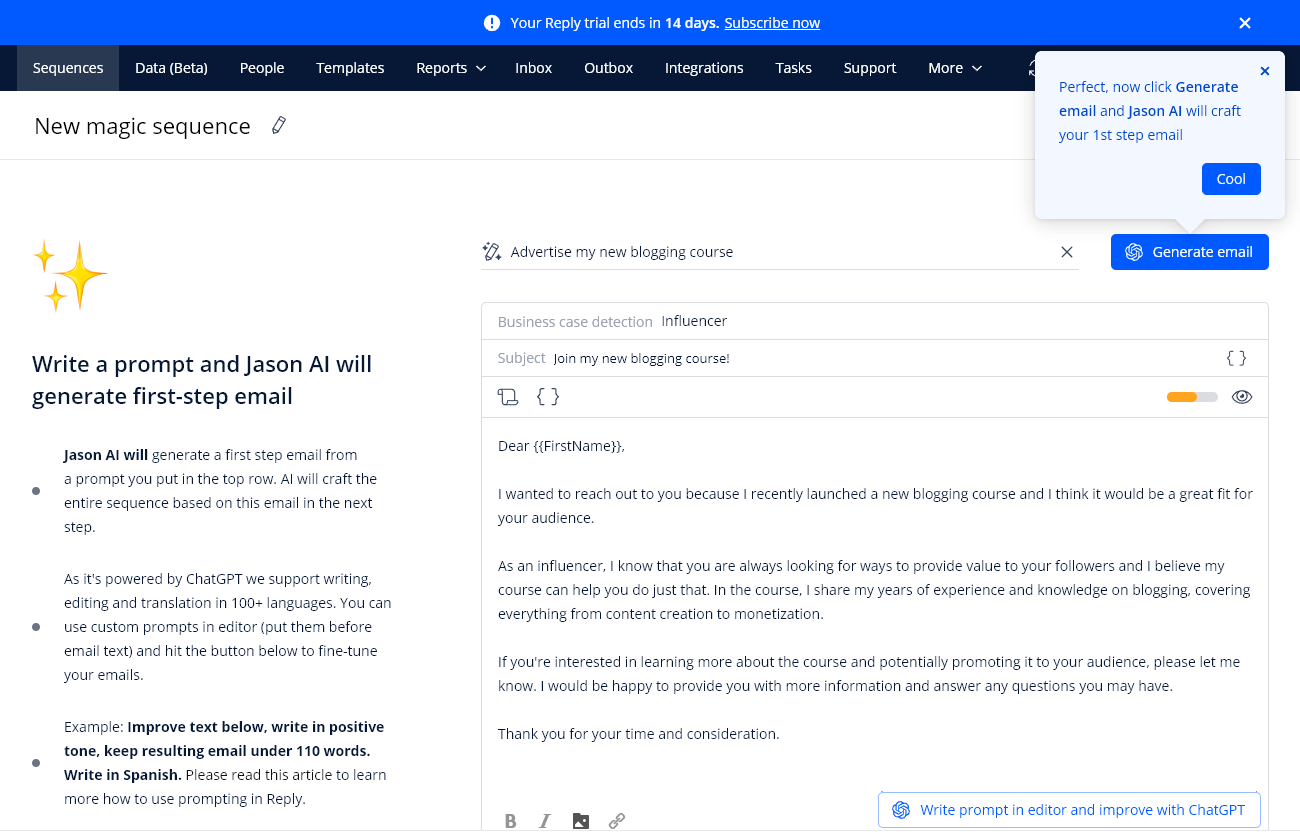Click the pencil icon to rename the sequence
Screen dimensions: 1300x837
pos(278,125)
